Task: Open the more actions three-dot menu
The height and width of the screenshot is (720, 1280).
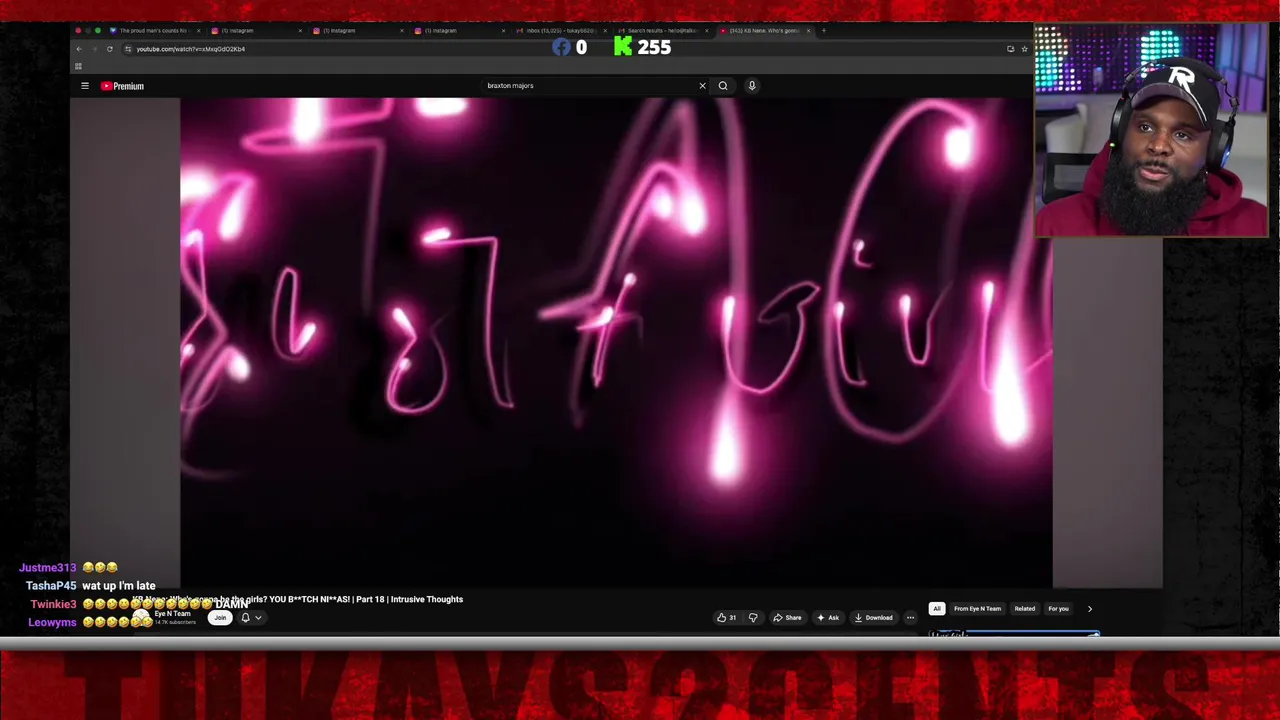Action: [910, 618]
